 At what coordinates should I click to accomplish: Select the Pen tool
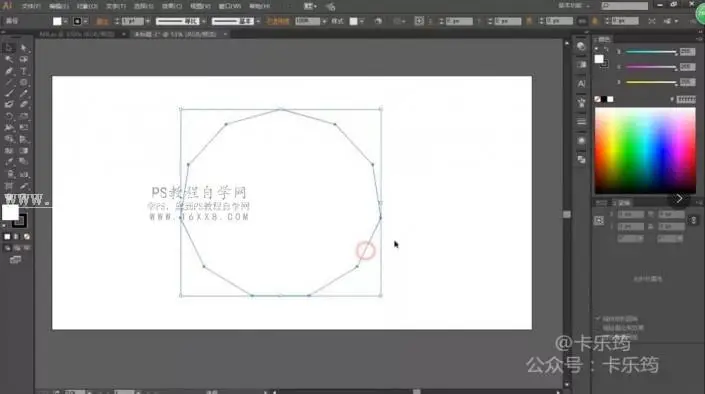point(9,71)
